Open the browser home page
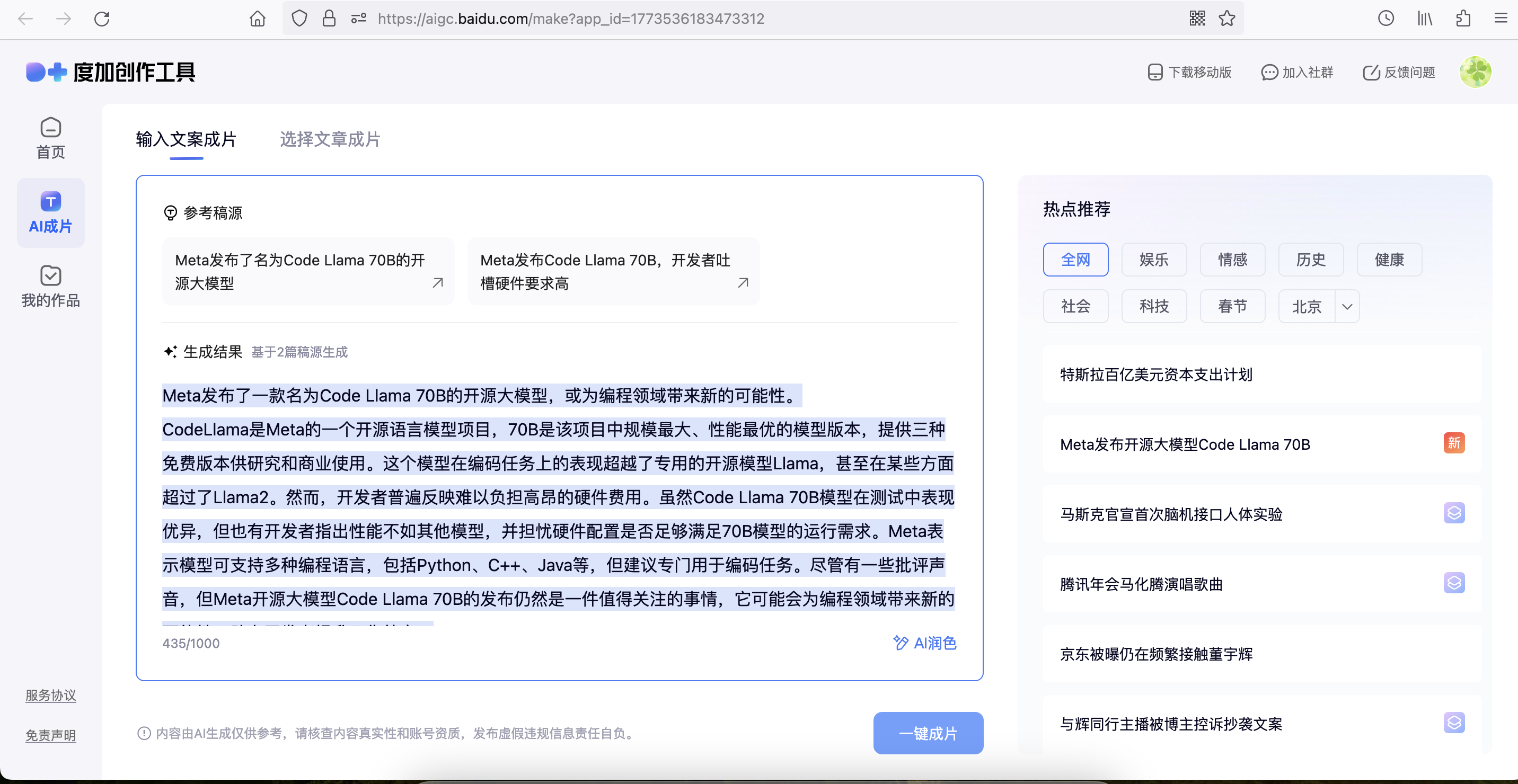Viewport: 1518px width, 784px height. [x=257, y=19]
